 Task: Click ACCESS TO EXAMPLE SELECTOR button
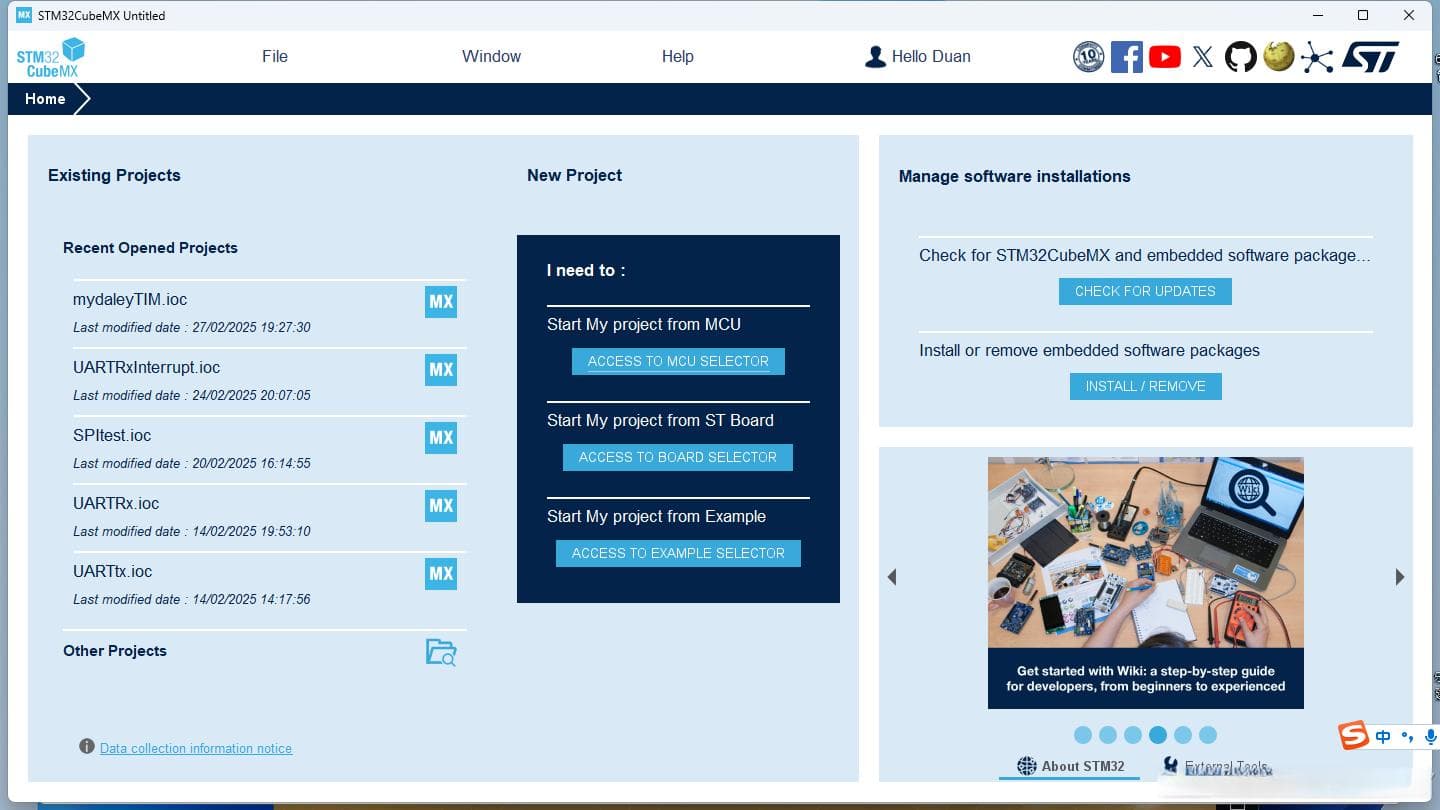(678, 553)
